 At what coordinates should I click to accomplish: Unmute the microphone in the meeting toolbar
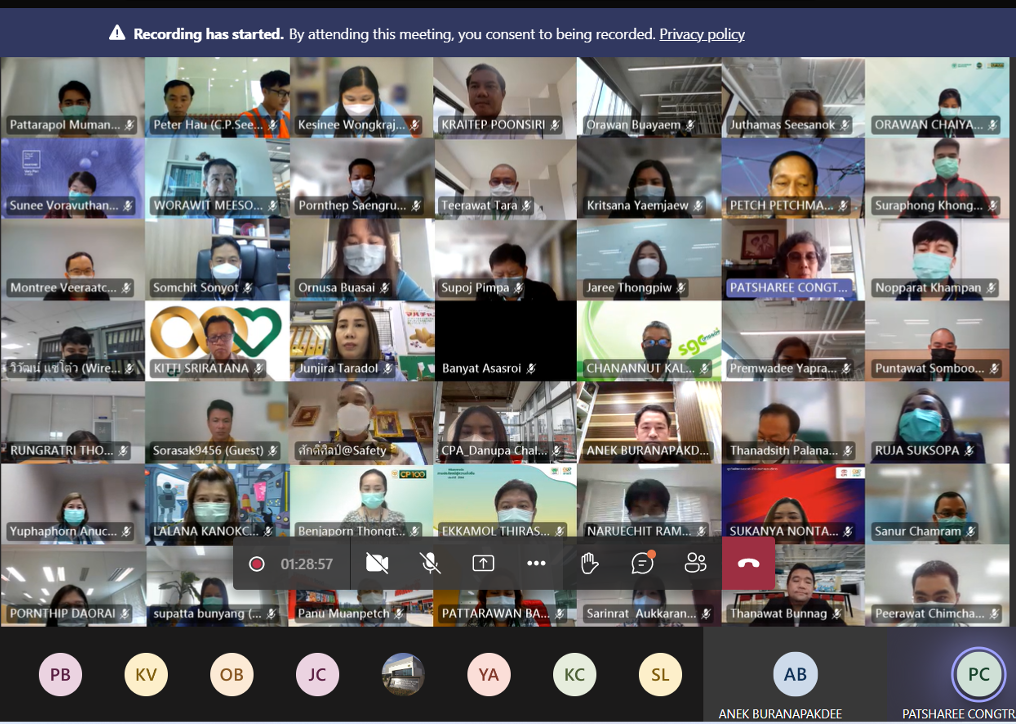click(431, 564)
